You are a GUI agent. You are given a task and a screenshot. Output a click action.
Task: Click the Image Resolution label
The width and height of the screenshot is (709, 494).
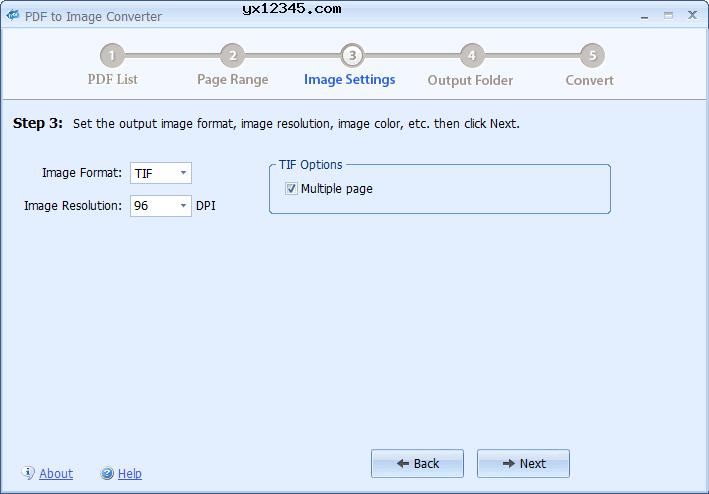tap(73, 206)
